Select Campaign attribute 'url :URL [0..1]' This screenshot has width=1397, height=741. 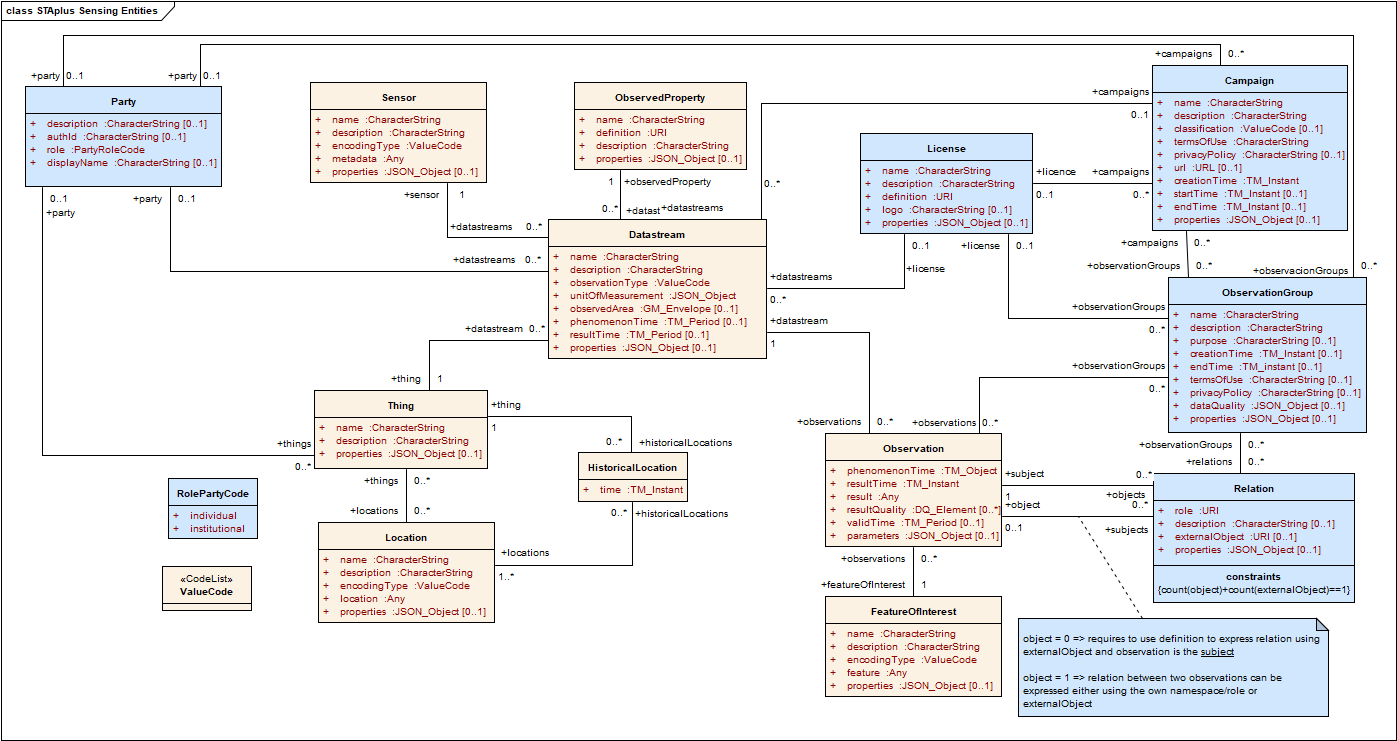point(1207,168)
